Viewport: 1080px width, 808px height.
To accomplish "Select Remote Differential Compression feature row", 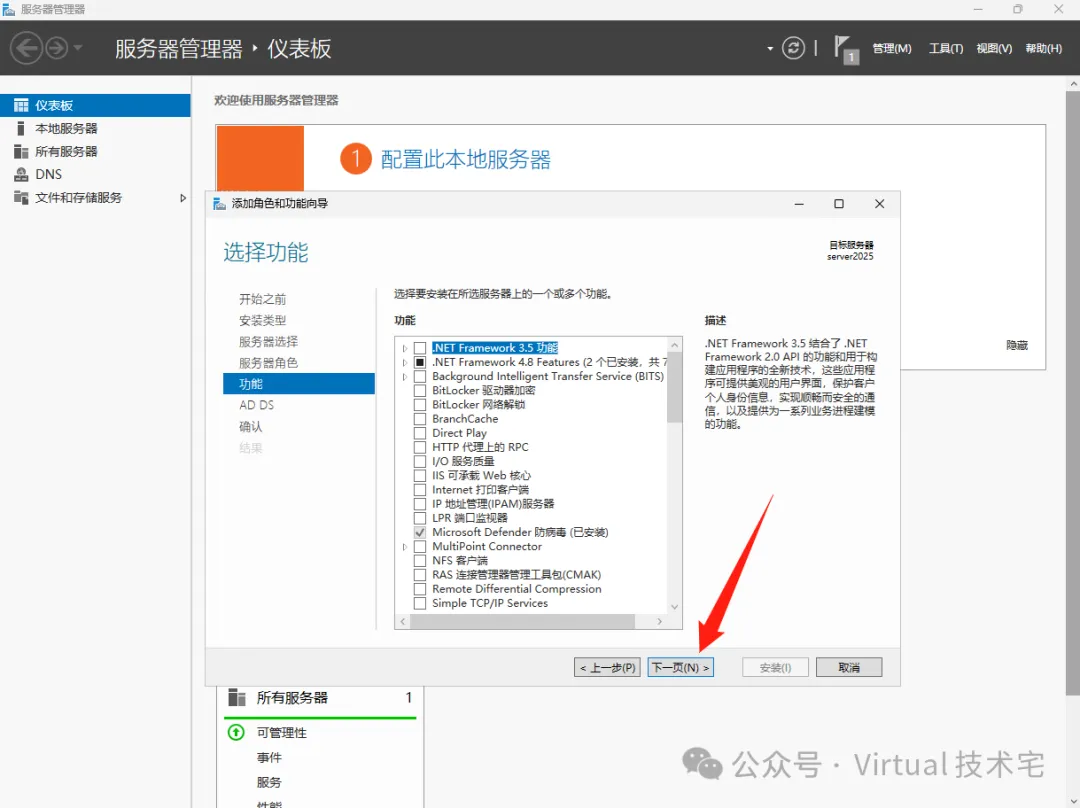I will [x=517, y=589].
